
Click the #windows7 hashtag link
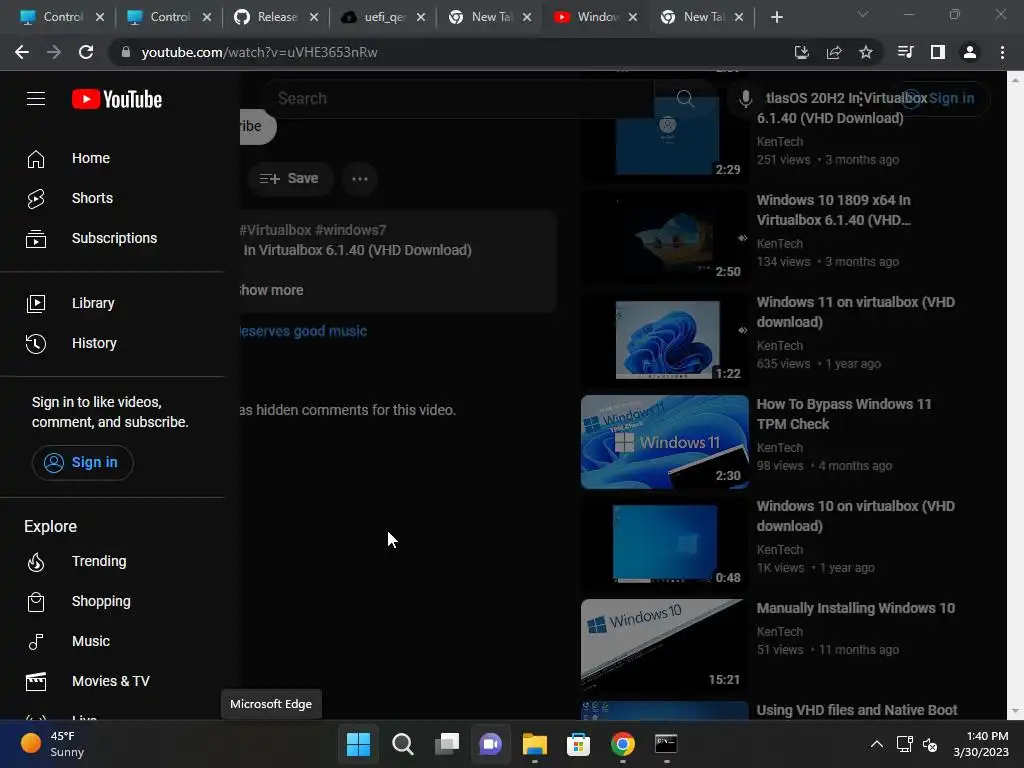(x=350, y=230)
